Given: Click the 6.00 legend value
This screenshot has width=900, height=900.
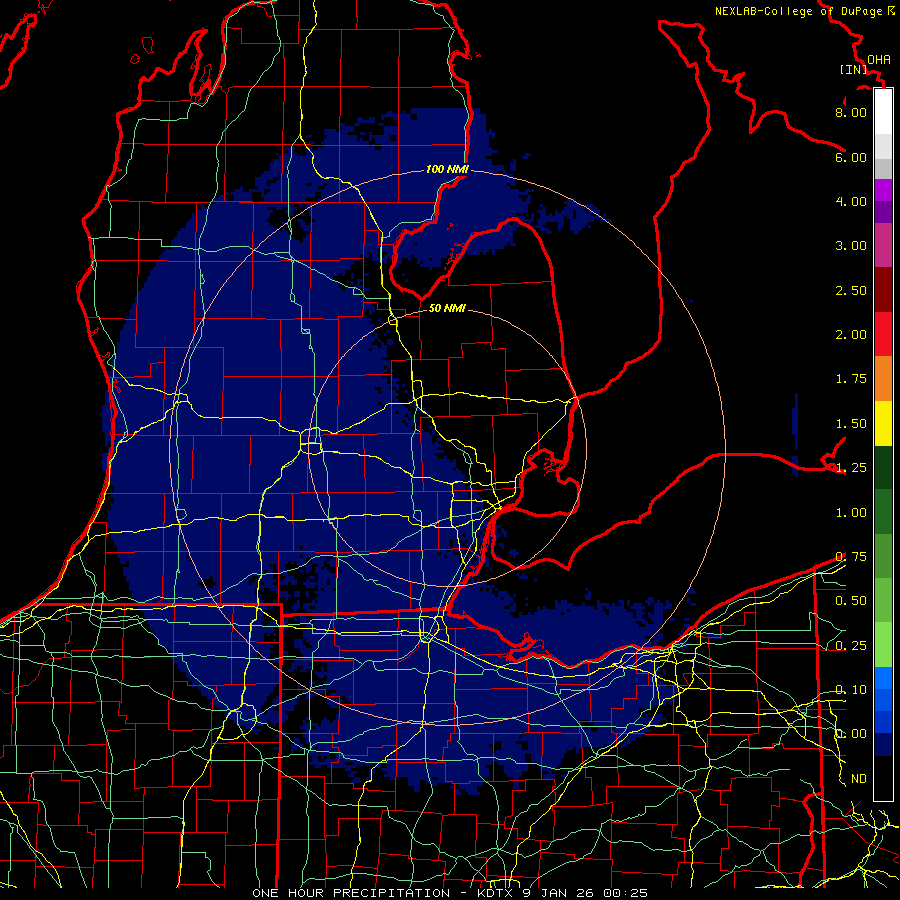Looking at the screenshot, I should point(851,157).
